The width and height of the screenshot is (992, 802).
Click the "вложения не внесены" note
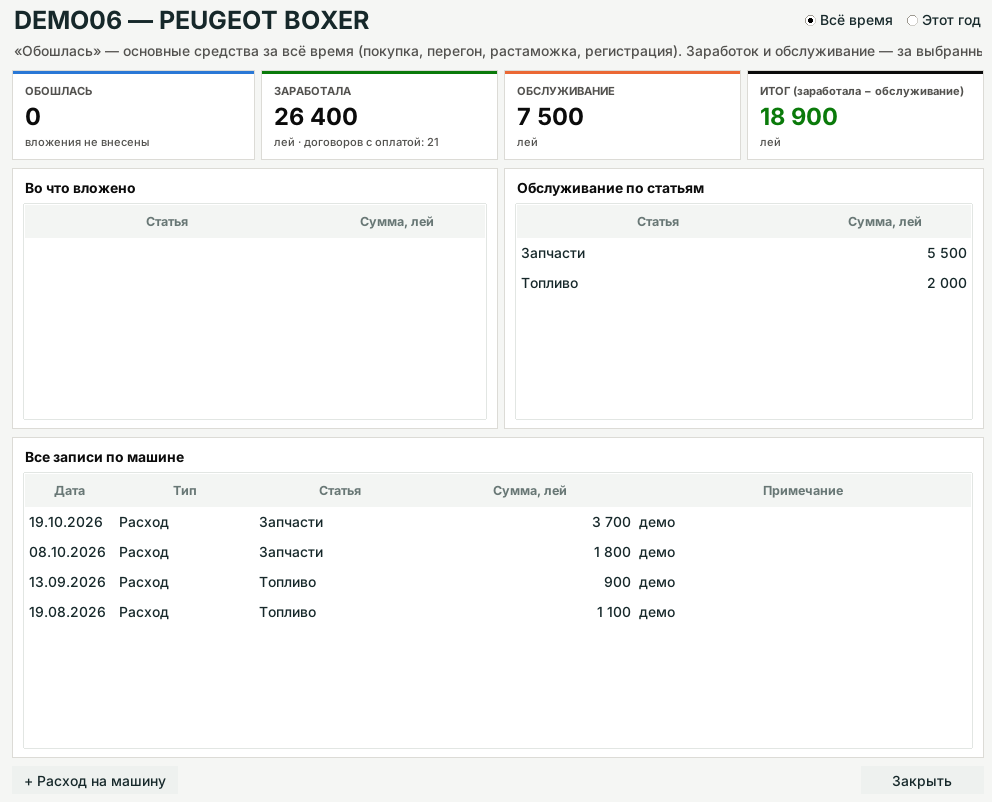(x=87, y=142)
